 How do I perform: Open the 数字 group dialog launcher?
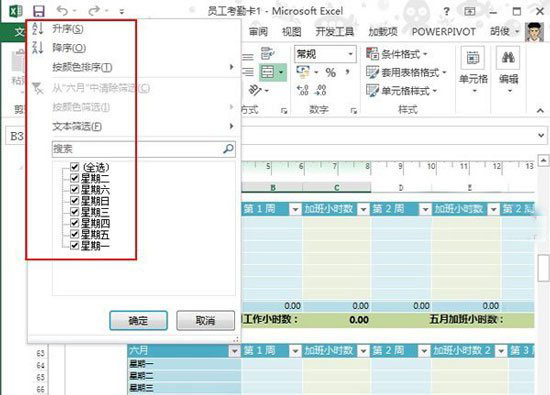point(354,111)
